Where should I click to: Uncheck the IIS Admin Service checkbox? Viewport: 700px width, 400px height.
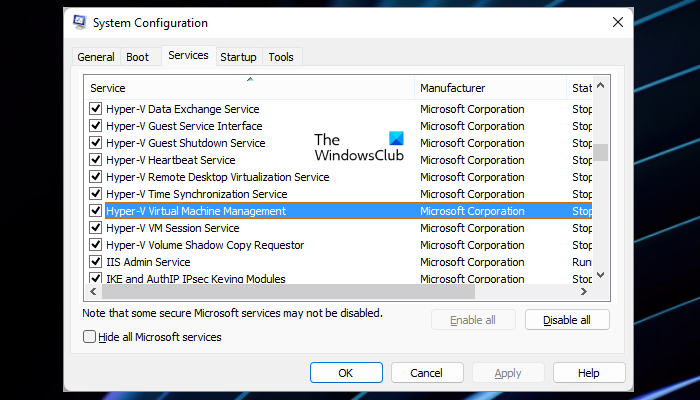pyautogui.click(x=96, y=262)
